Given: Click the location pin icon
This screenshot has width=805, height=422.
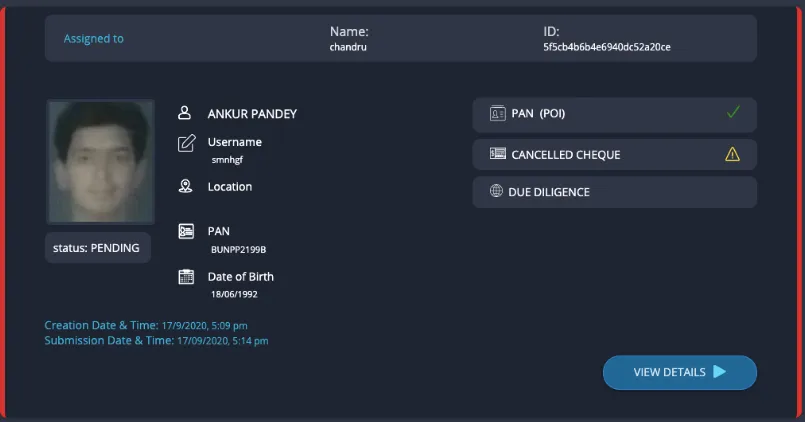Looking at the screenshot, I should click(185, 186).
